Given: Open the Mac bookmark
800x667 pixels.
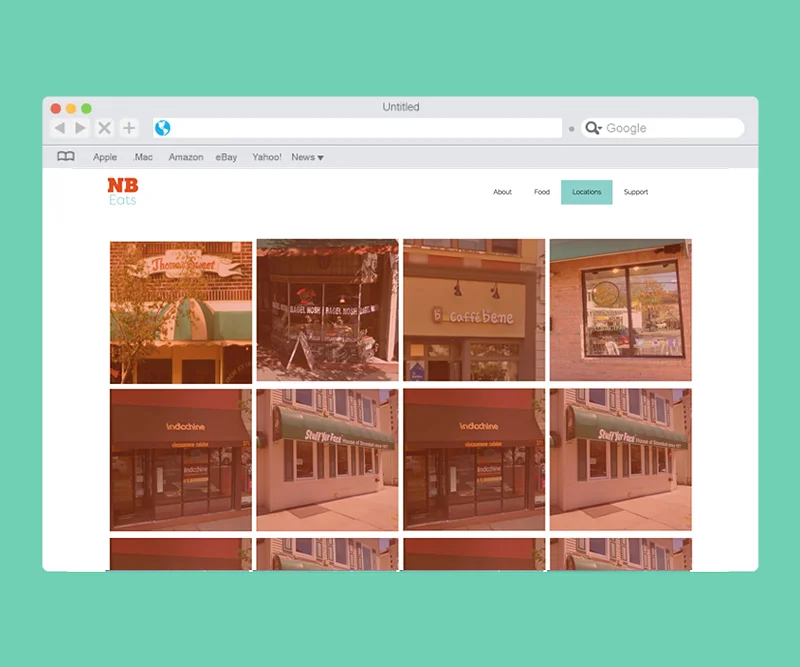Looking at the screenshot, I should (143, 157).
